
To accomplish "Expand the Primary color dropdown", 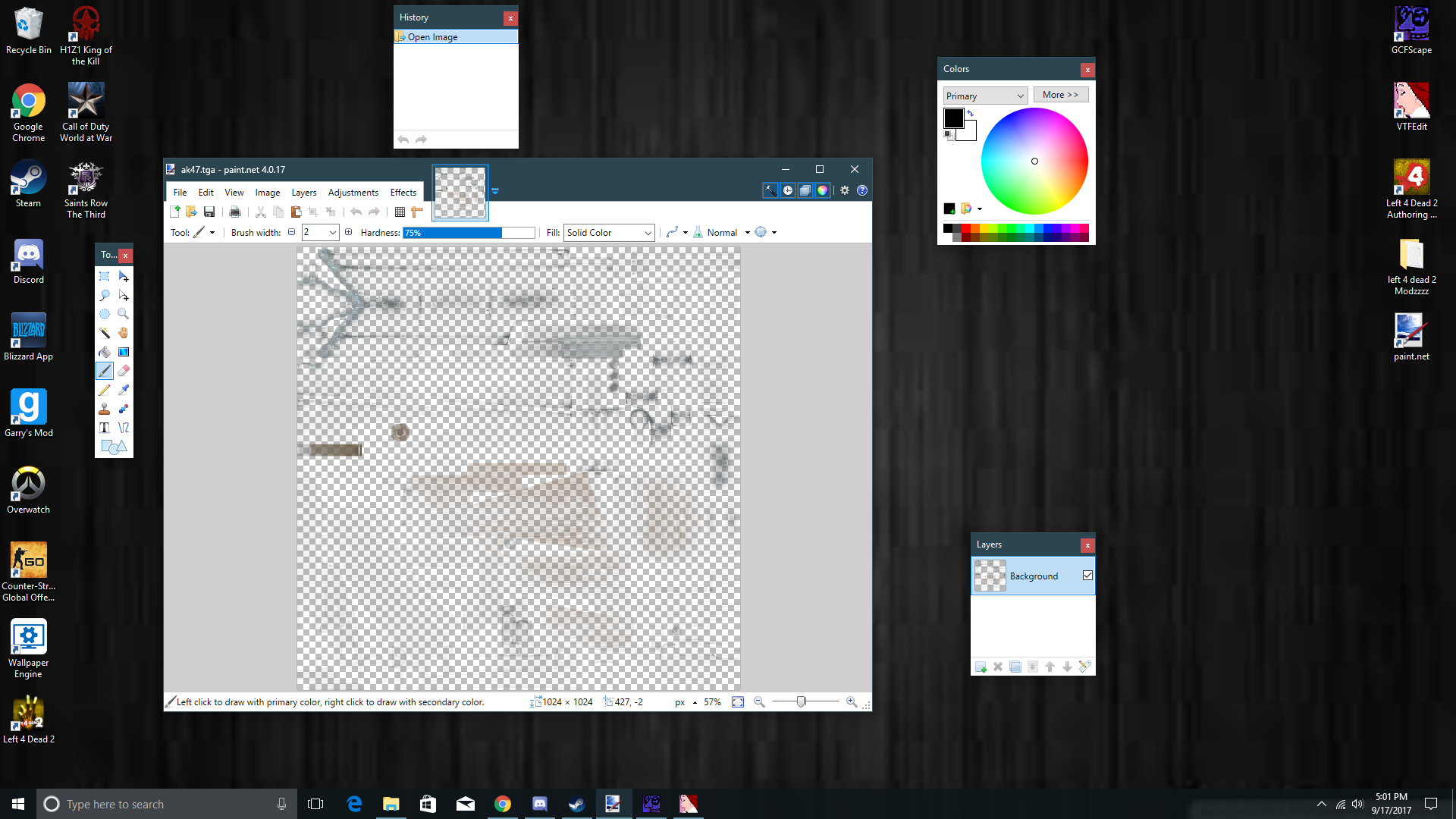I will [985, 96].
